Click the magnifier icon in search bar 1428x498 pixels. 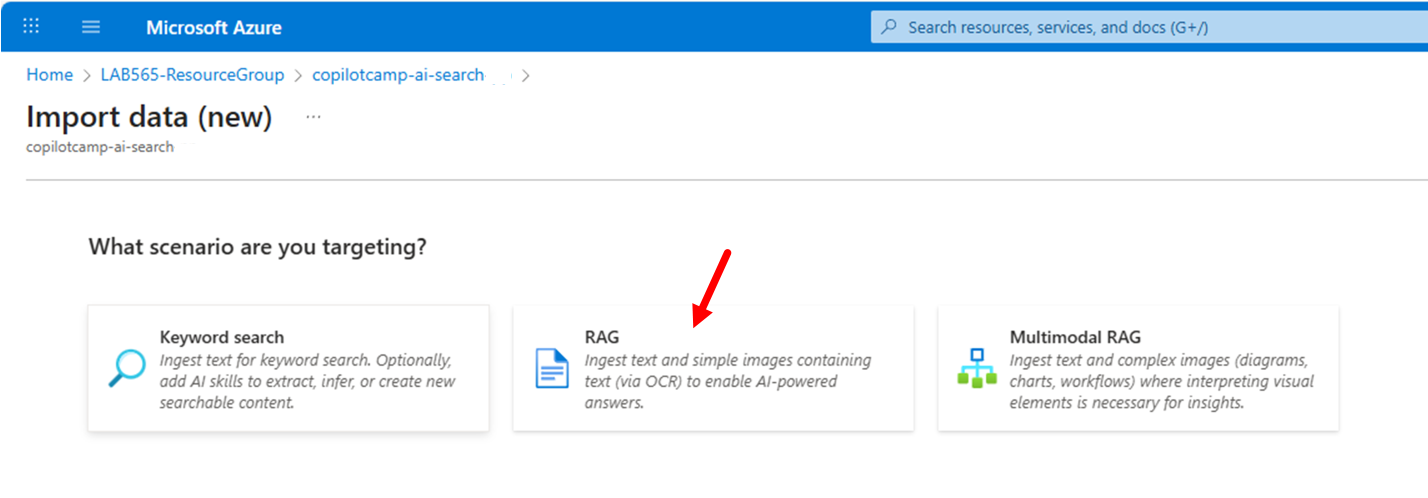889,27
